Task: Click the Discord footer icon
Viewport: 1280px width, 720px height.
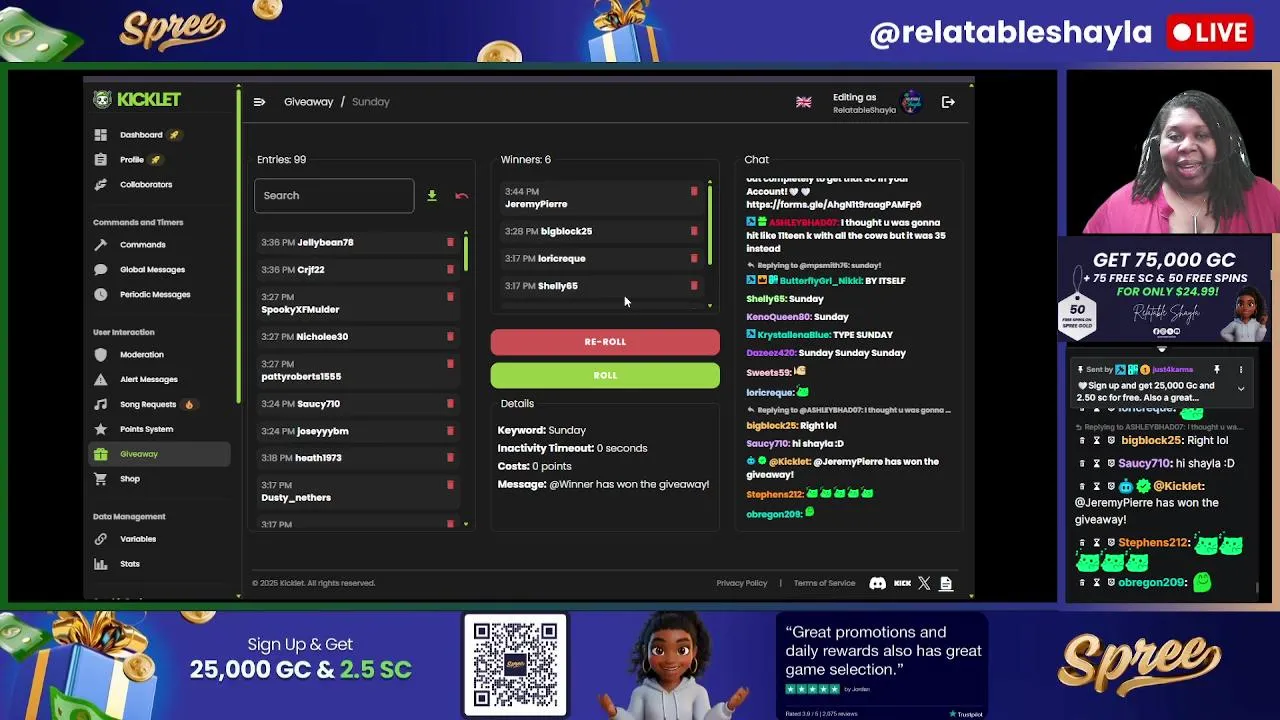Action: [877, 583]
